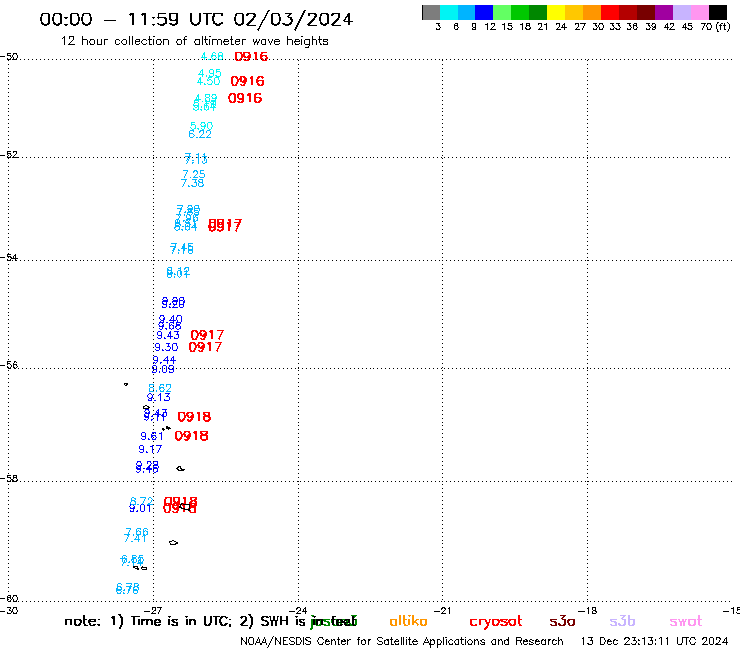This screenshot has width=740, height=650.
Task: Click the '0916' time label beside 4.68
Action: (251, 57)
